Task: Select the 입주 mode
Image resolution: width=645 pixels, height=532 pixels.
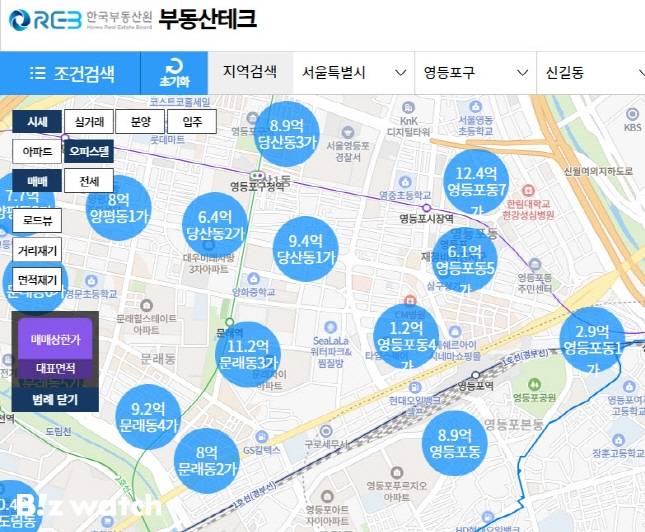Action: pos(192,121)
